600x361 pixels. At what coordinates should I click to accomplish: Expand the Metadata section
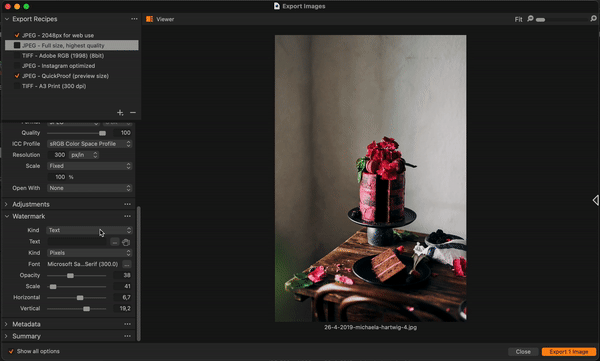pyautogui.click(x=6, y=324)
